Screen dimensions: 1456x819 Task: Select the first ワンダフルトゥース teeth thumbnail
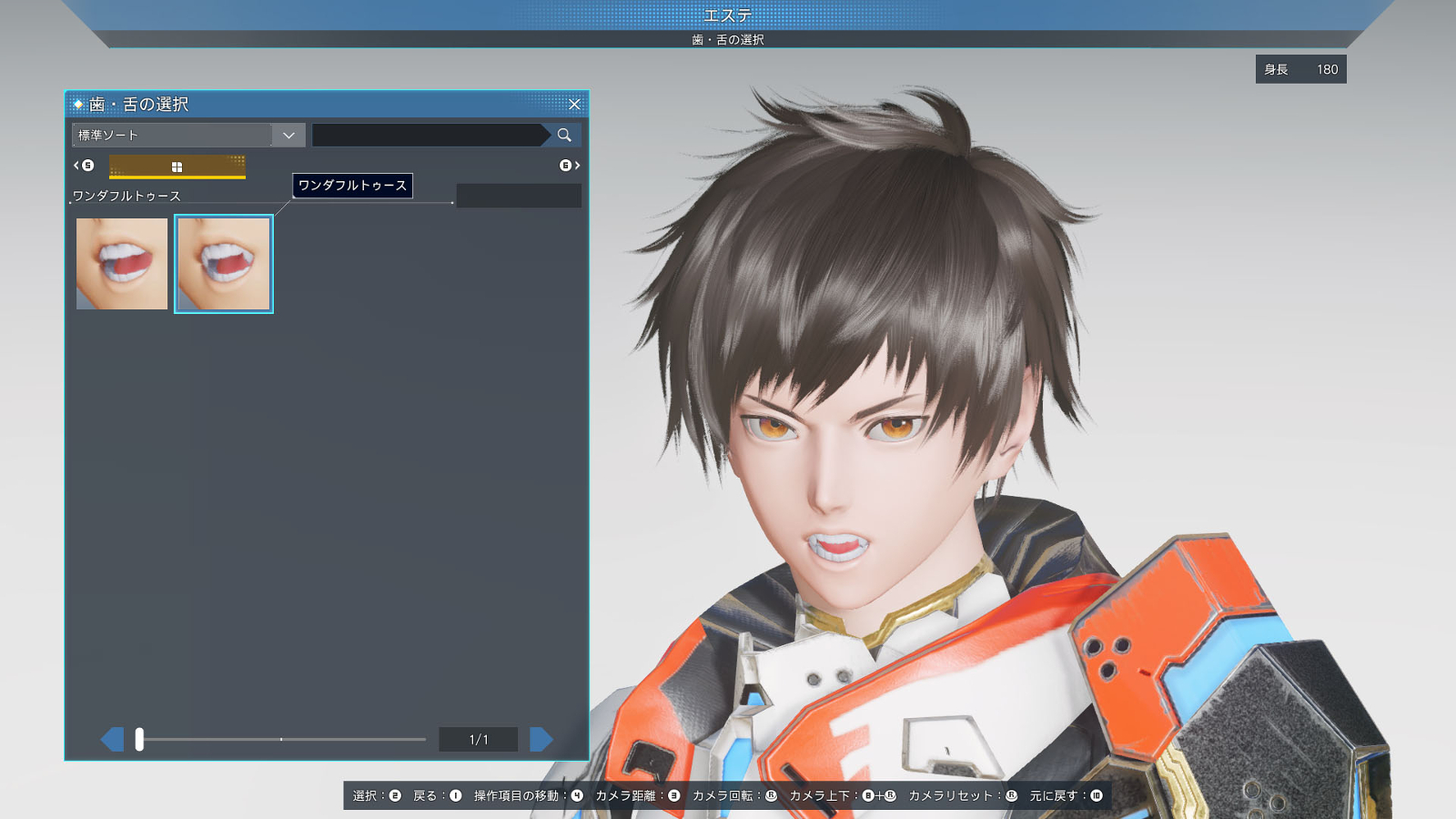[x=122, y=264]
